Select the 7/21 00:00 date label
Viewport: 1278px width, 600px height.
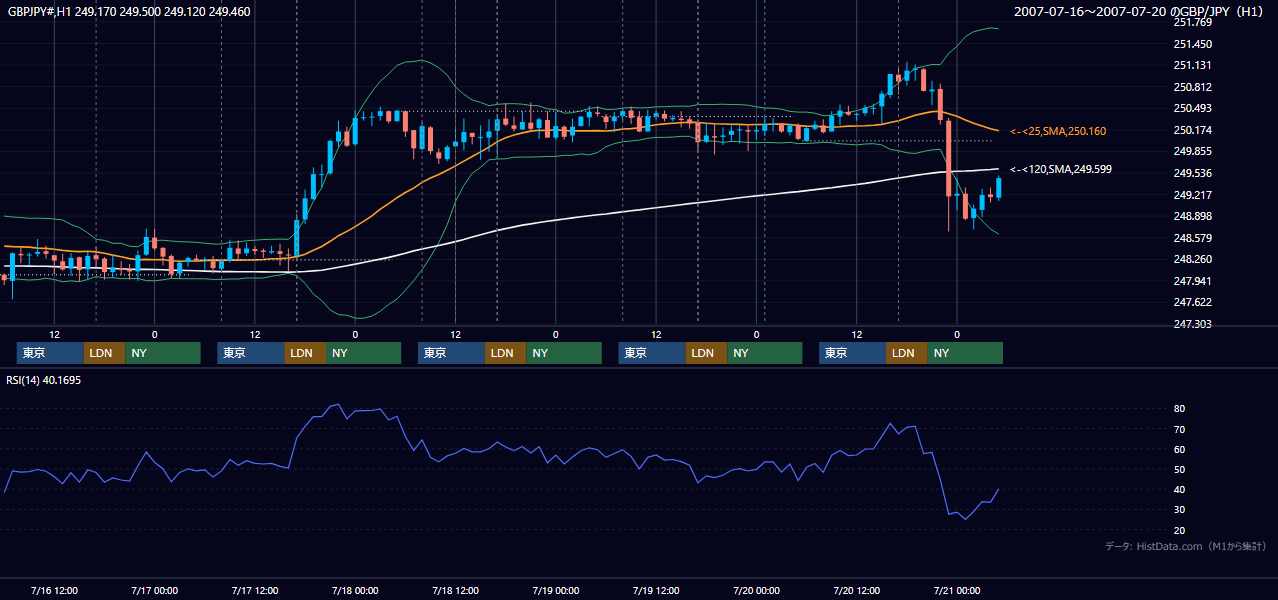(957, 590)
